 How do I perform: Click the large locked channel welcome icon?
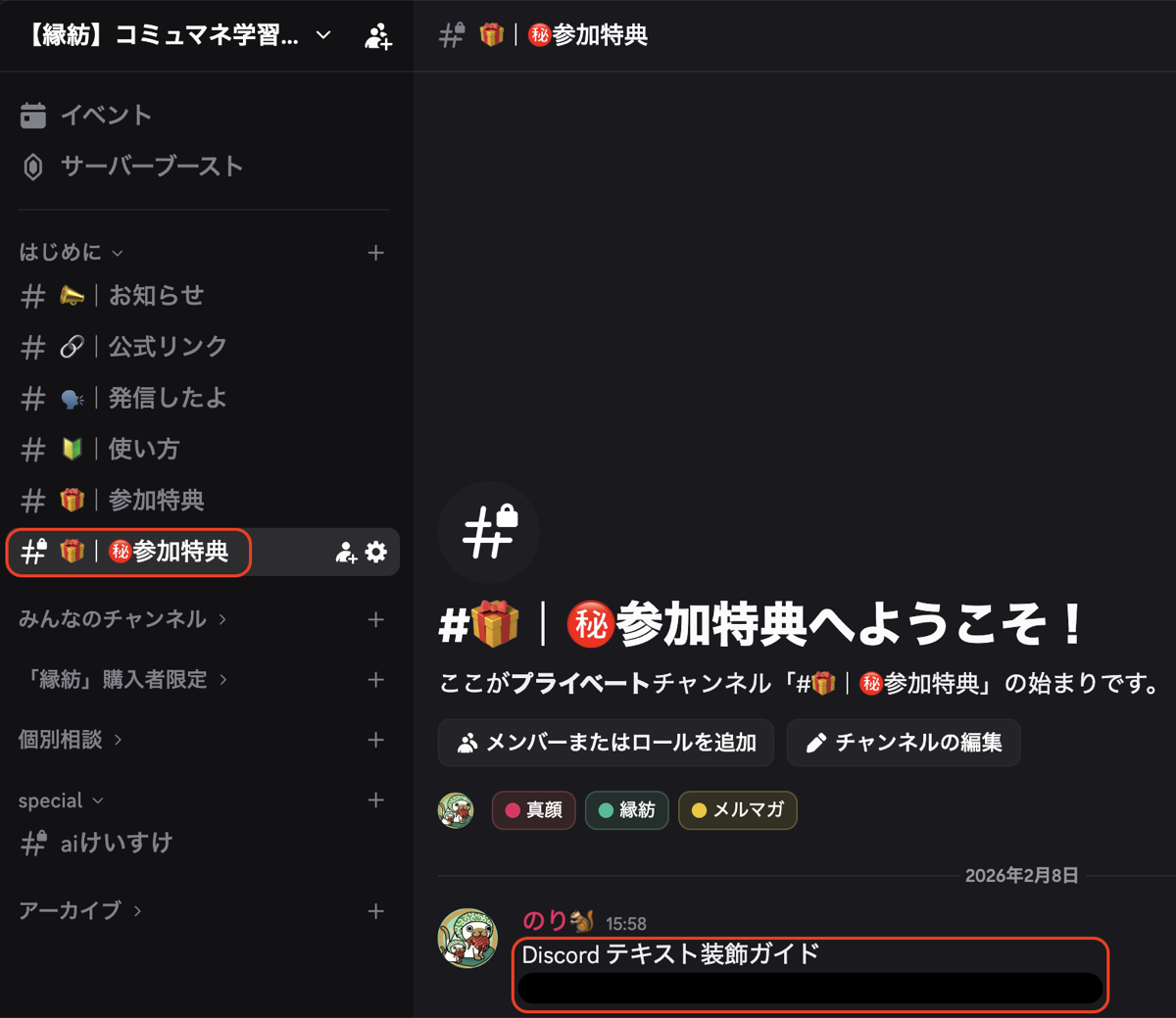click(489, 533)
